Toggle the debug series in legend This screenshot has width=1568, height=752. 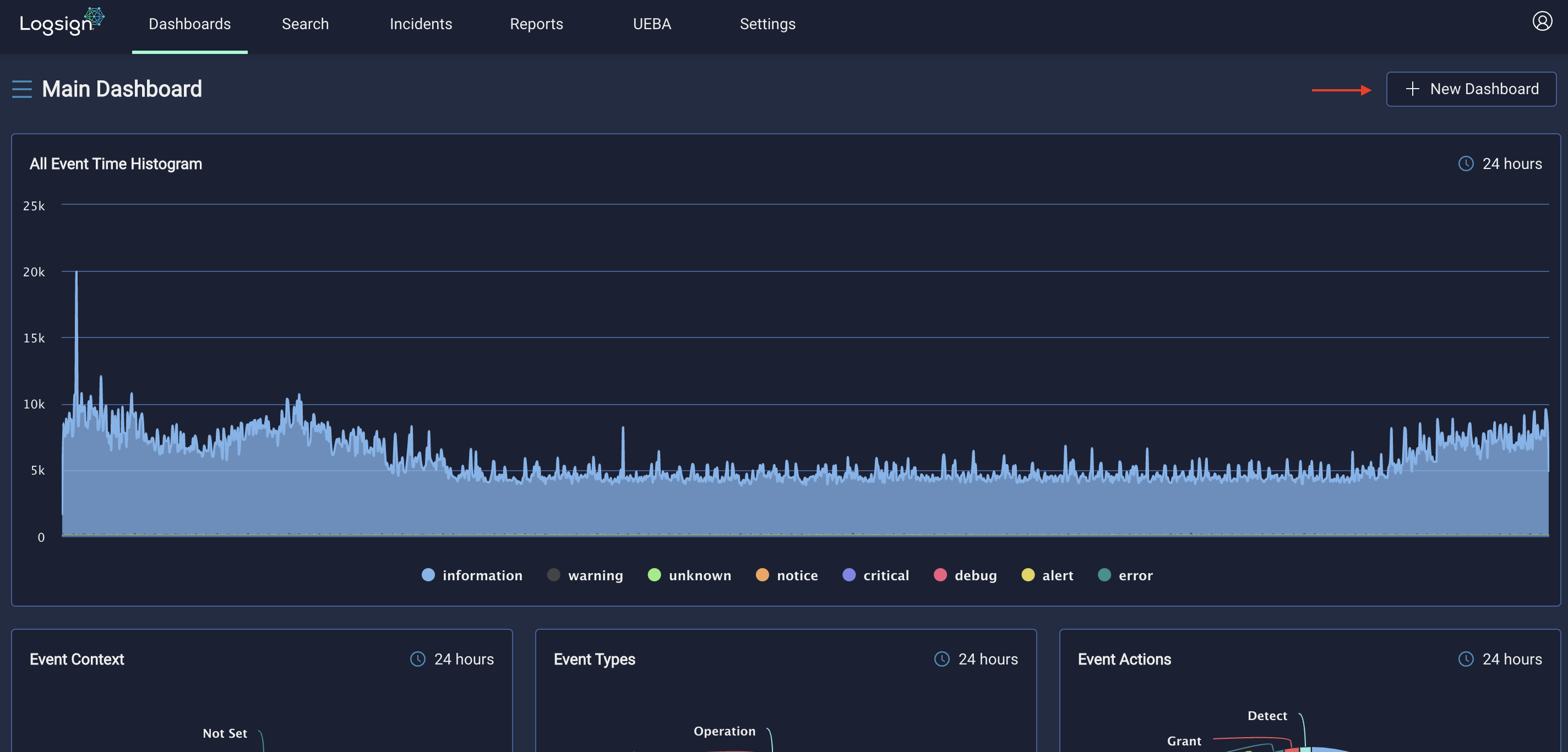tap(965, 575)
